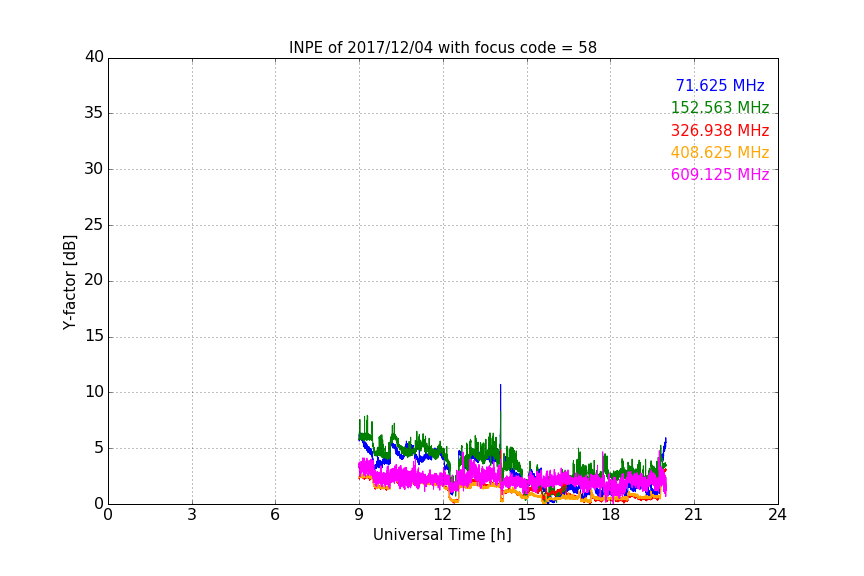Select the green 152.563 MHz legend label

click(720, 107)
